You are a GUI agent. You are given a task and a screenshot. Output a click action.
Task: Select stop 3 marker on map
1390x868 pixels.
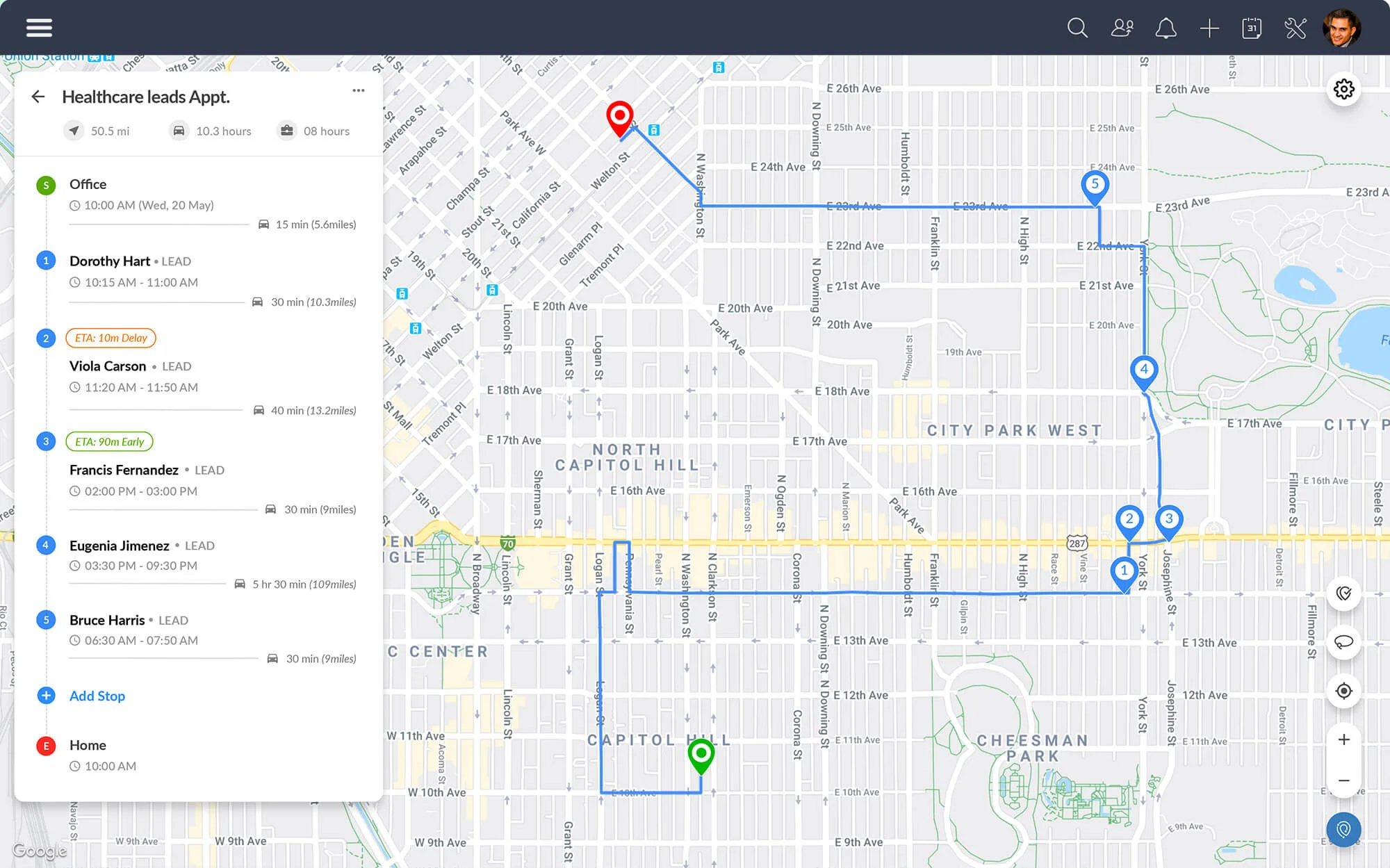click(x=1169, y=521)
